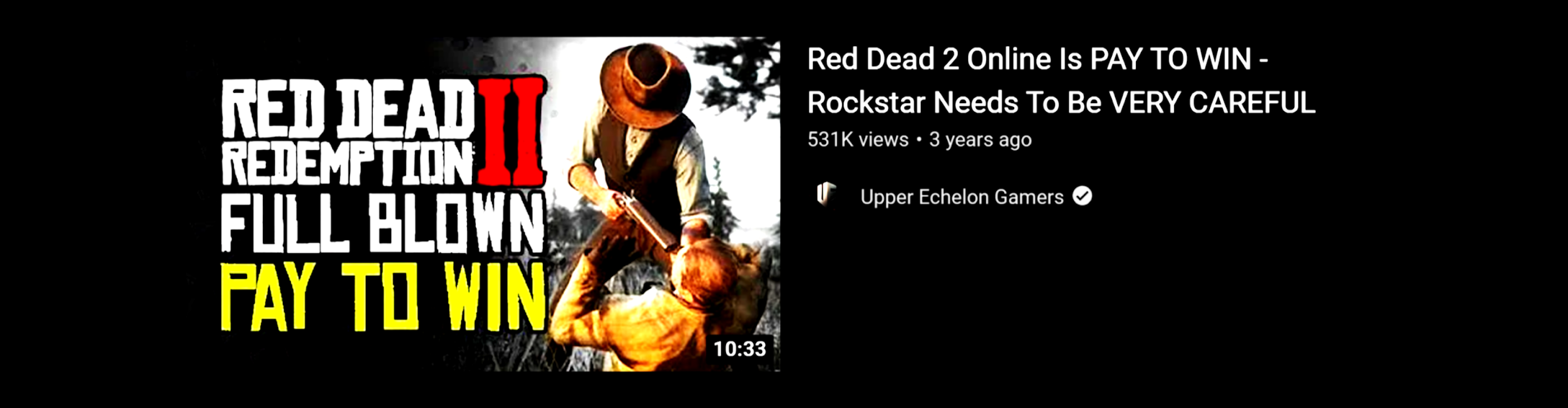Click VERY CAREFUL words in title
Viewport: 1568px width, 408px height.
[1212, 103]
